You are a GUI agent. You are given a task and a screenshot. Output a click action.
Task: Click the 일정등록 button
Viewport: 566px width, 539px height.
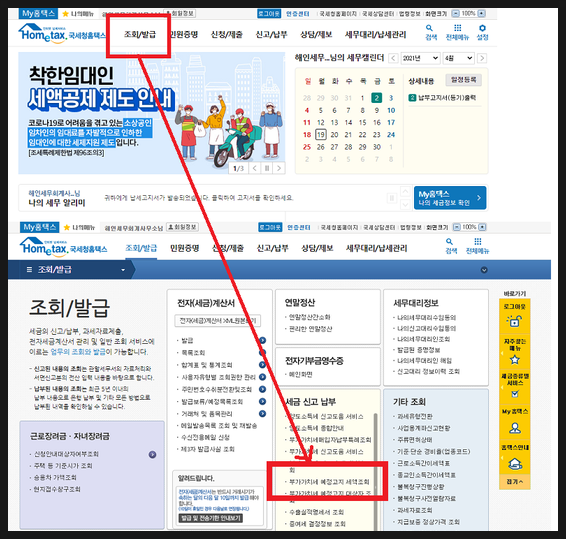463,79
